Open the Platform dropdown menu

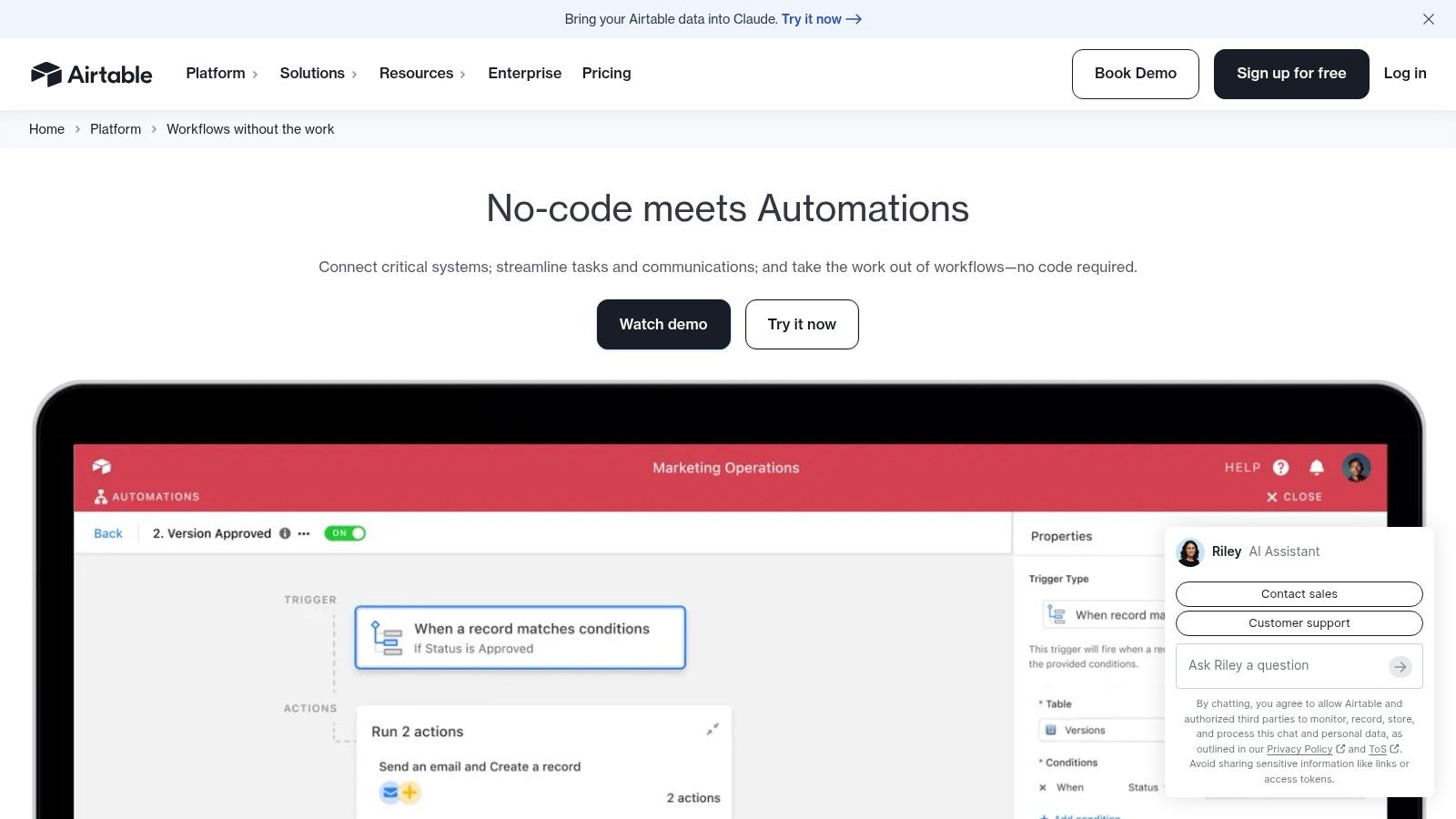[222, 73]
